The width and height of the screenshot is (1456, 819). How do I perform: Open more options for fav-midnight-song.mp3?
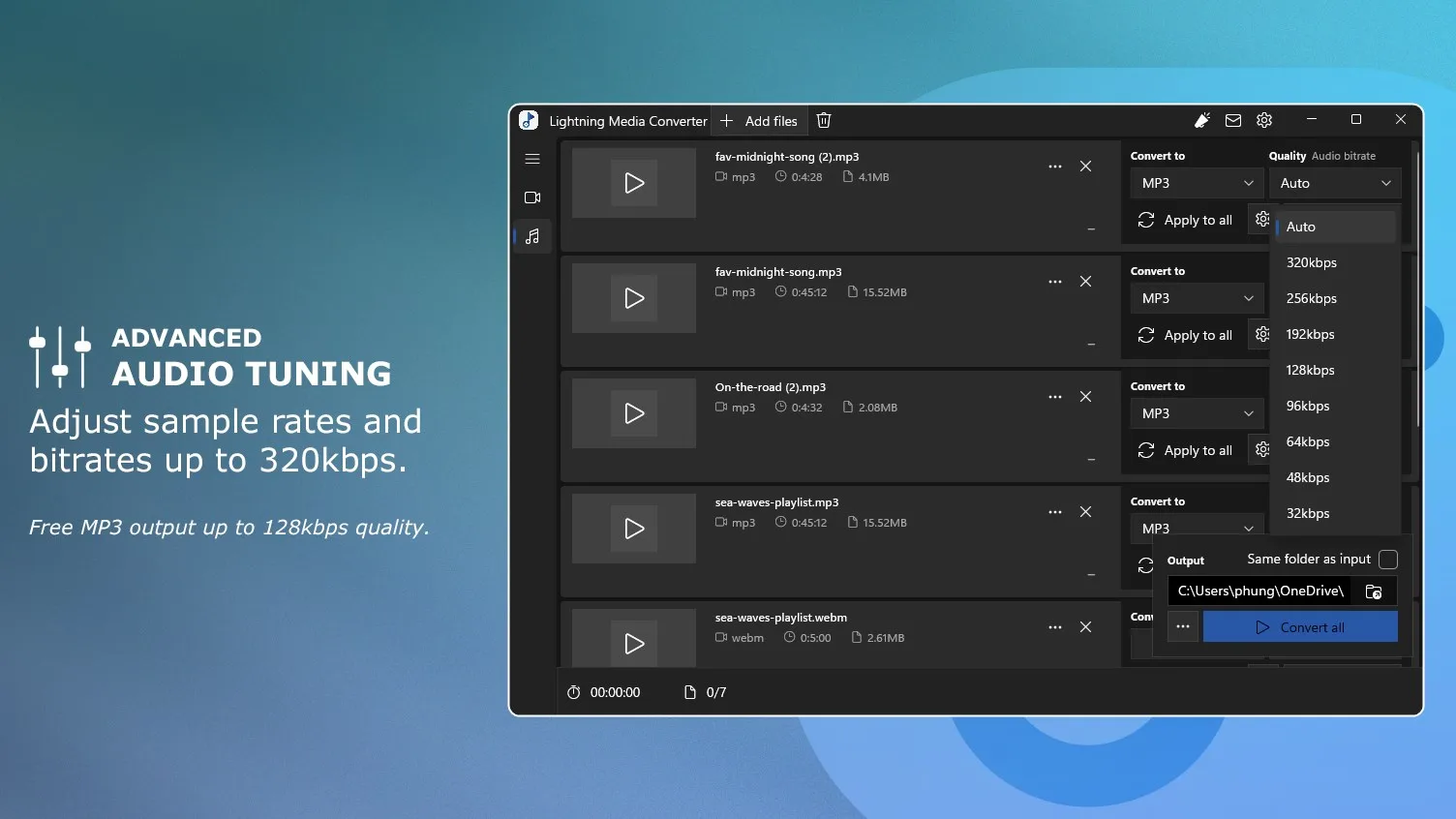click(1055, 282)
